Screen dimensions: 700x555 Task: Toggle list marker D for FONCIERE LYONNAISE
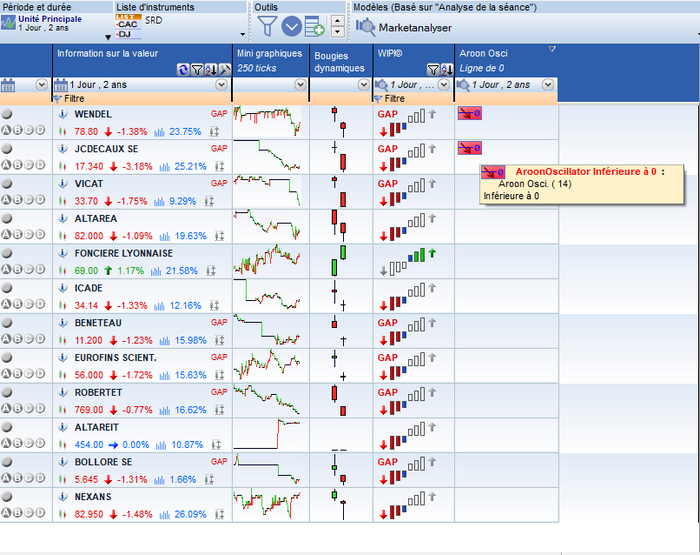40,269
